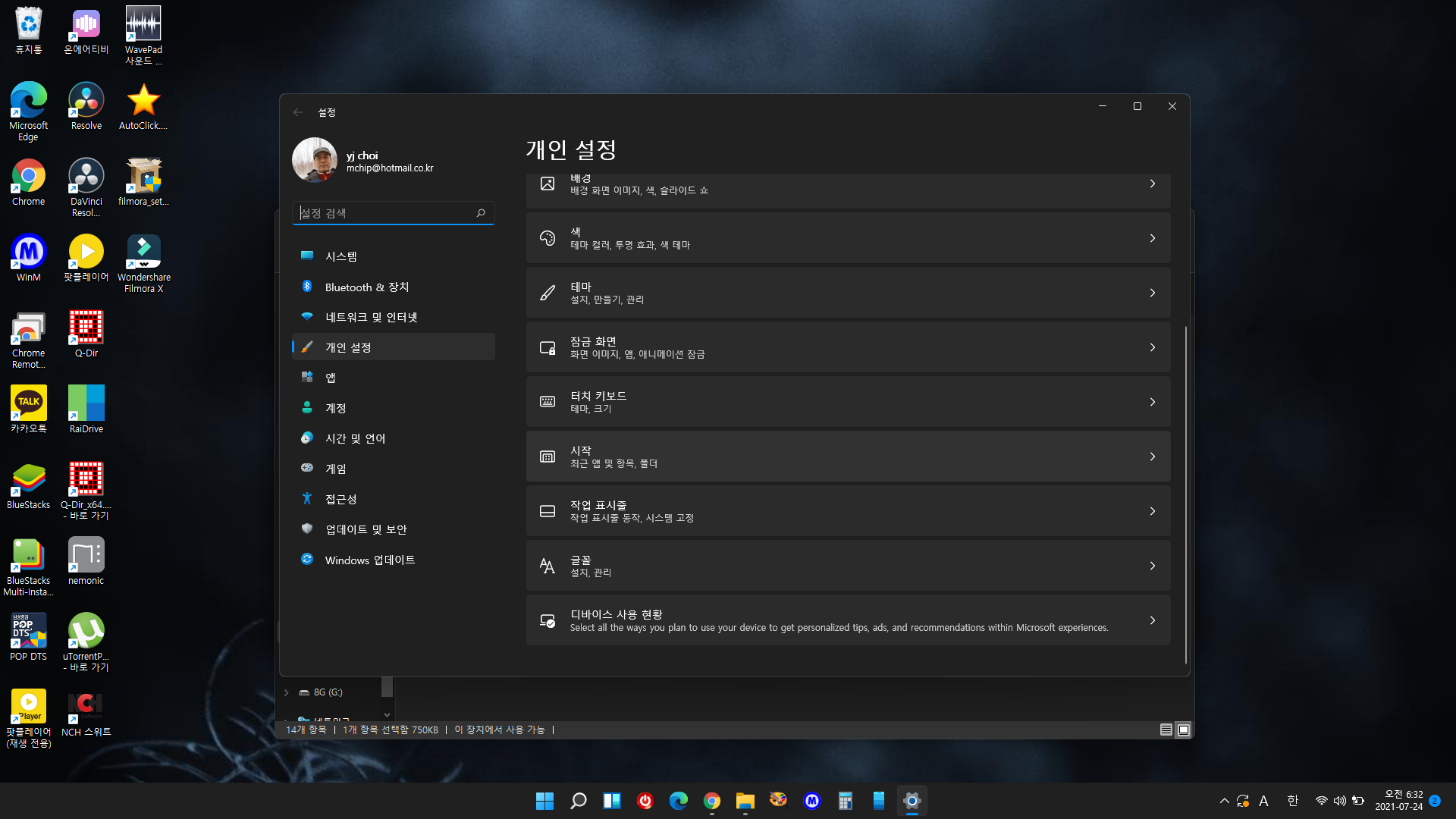Click the search magnifier in the settings search box
The width and height of the screenshot is (1456, 819).
(x=481, y=213)
